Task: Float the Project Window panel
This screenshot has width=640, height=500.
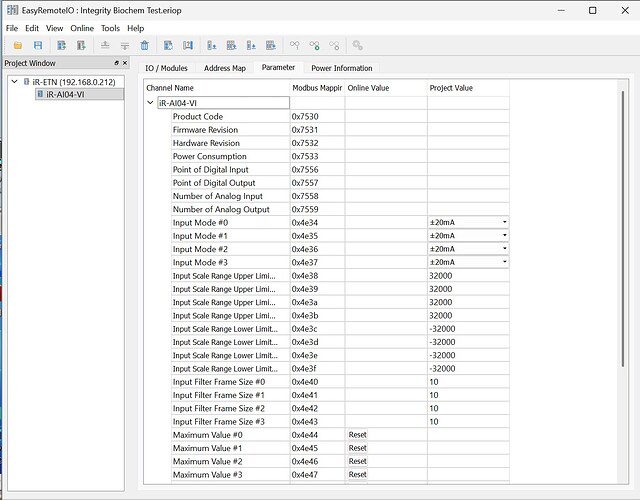Action: click(116, 63)
